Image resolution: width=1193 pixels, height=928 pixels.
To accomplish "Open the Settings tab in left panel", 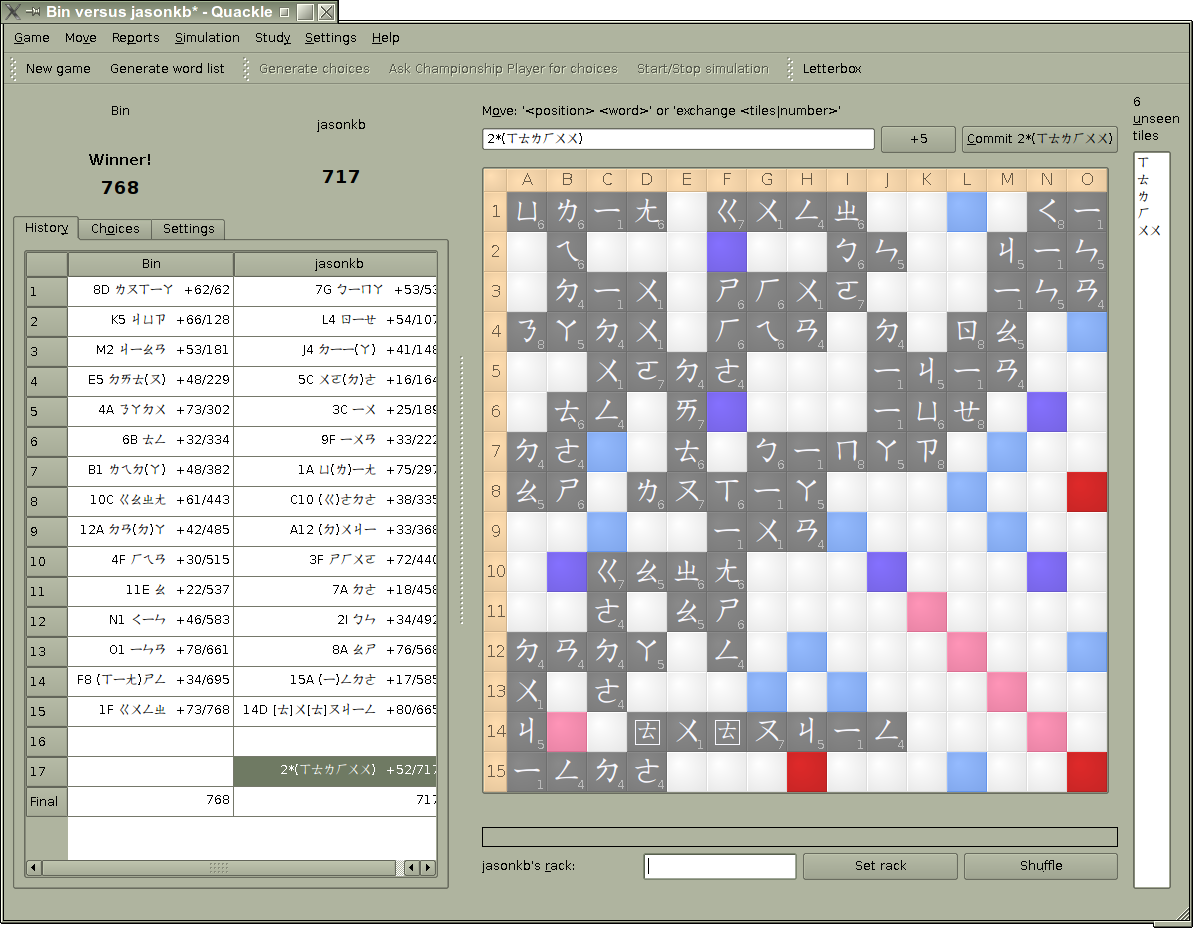I will point(188,229).
